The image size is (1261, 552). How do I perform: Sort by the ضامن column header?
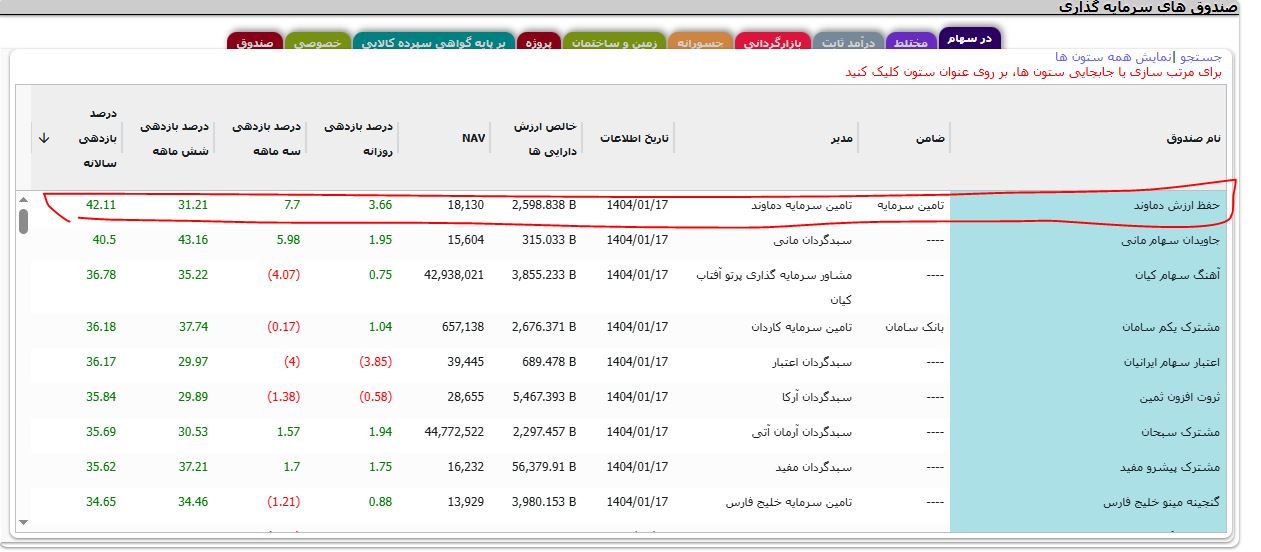(x=931, y=138)
